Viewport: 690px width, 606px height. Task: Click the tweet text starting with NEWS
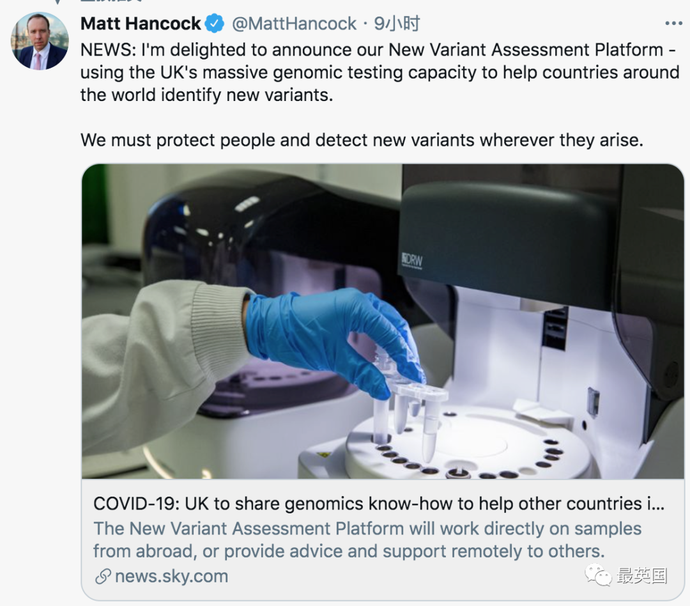[x=379, y=72]
